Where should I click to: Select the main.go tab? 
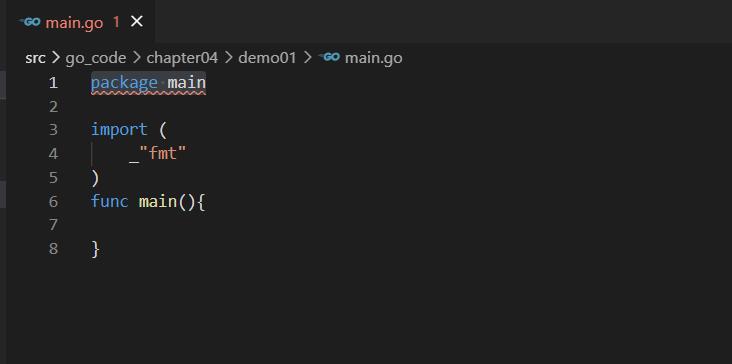click(x=77, y=22)
